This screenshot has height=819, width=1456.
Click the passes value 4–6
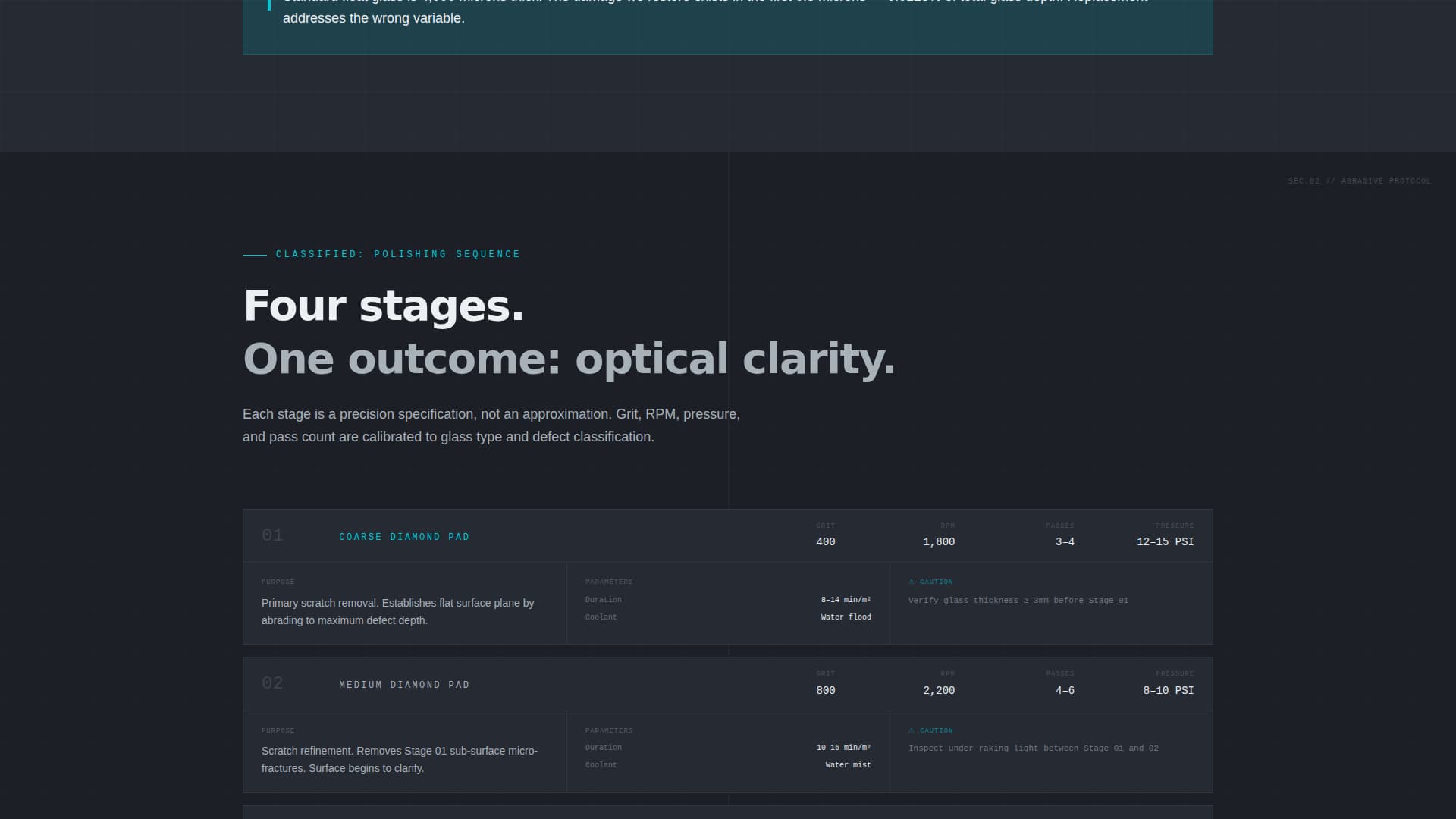(1065, 691)
